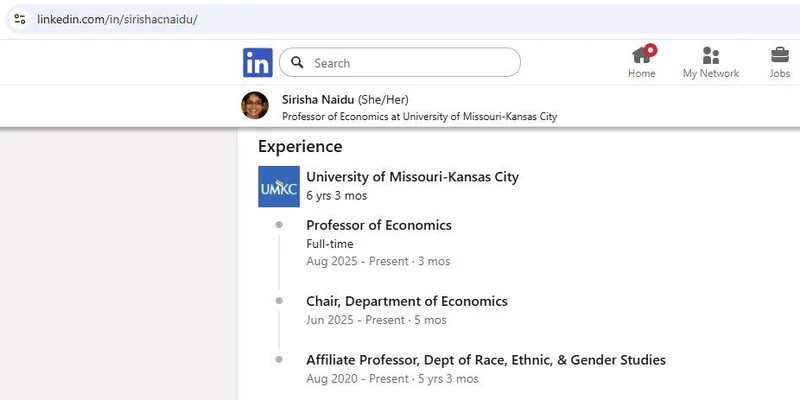
Task: Click 'Aug 2020 - Present · 5 yrs 3 mos' dates
Action: click(392, 379)
